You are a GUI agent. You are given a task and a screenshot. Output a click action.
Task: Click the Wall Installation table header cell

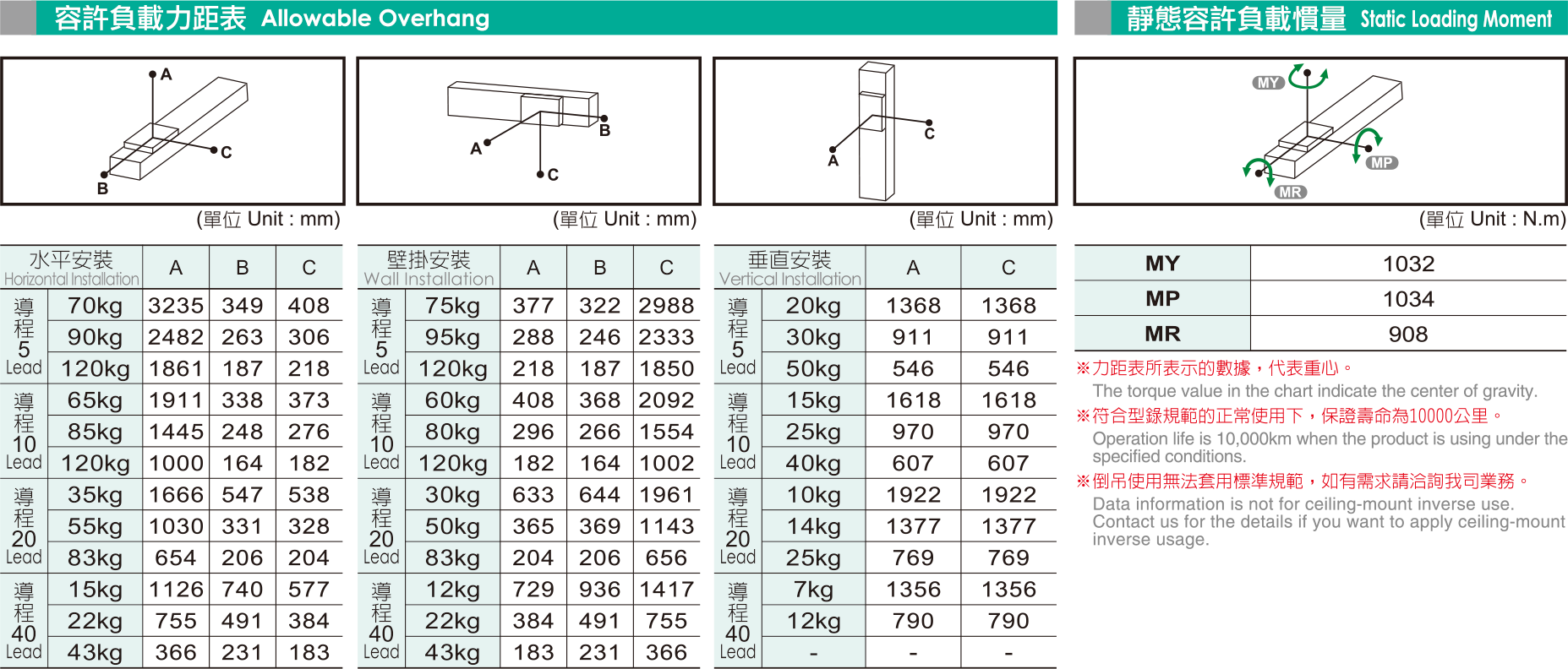[x=429, y=268]
